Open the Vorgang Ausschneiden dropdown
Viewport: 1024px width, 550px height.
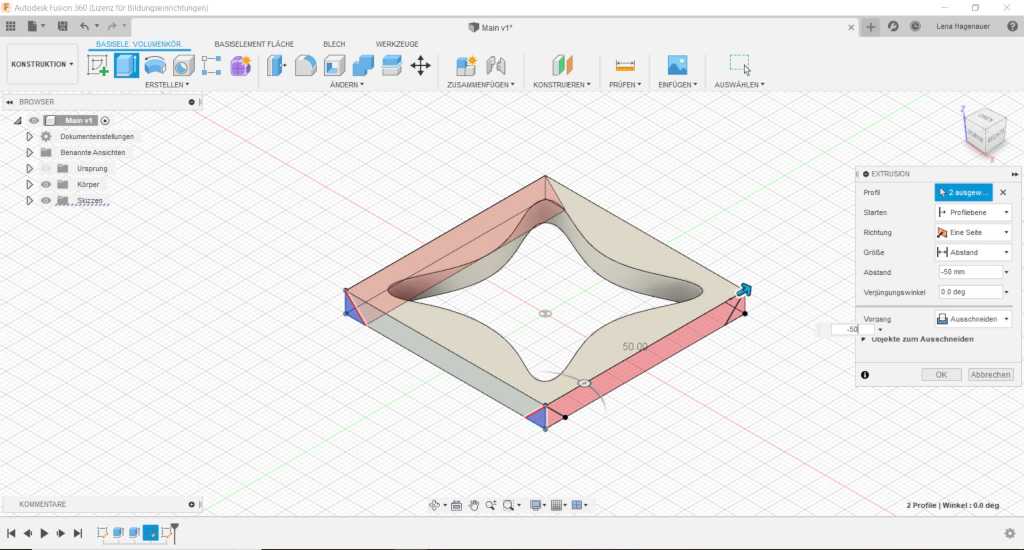coord(973,319)
